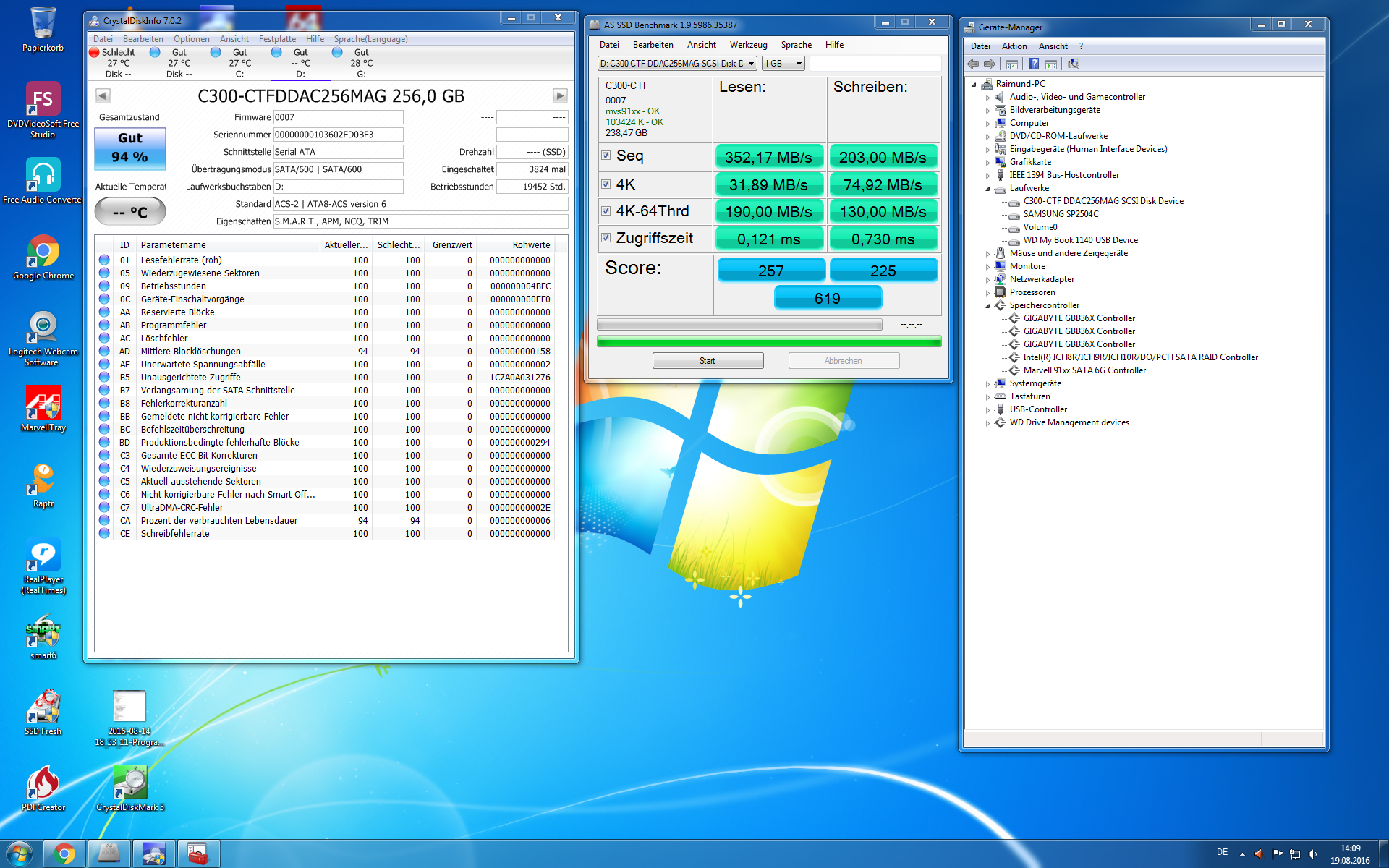Screen dimensions: 1389x868
Task: Collapse the Speichercontroller tree node
Action: tap(987, 305)
